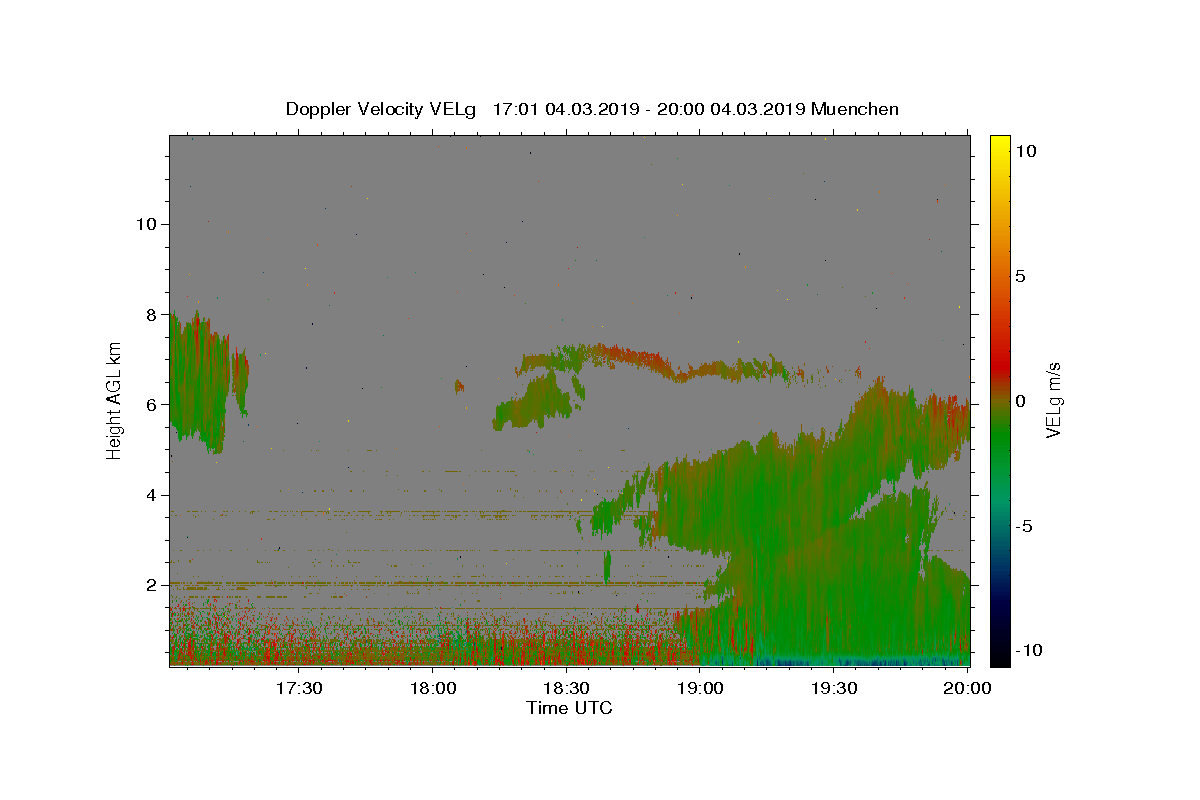The width and height of the screenshot is (1200, 800).
Task: Click the colorbar value label 0
Action: pyautogui.click(x=1020, y=401)
